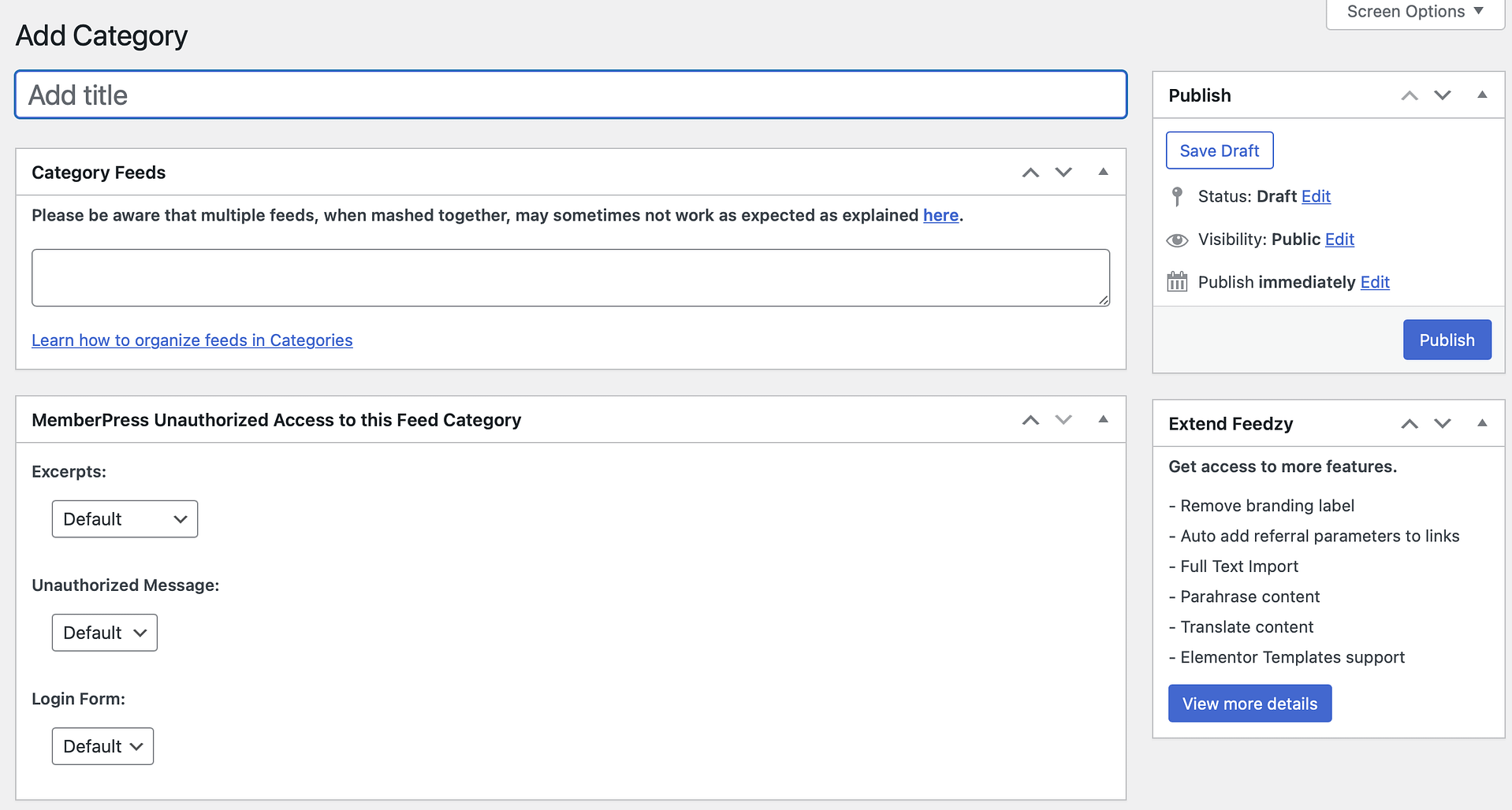Click the blue Publish button
1512x810 pixels.
[1447, 340]
